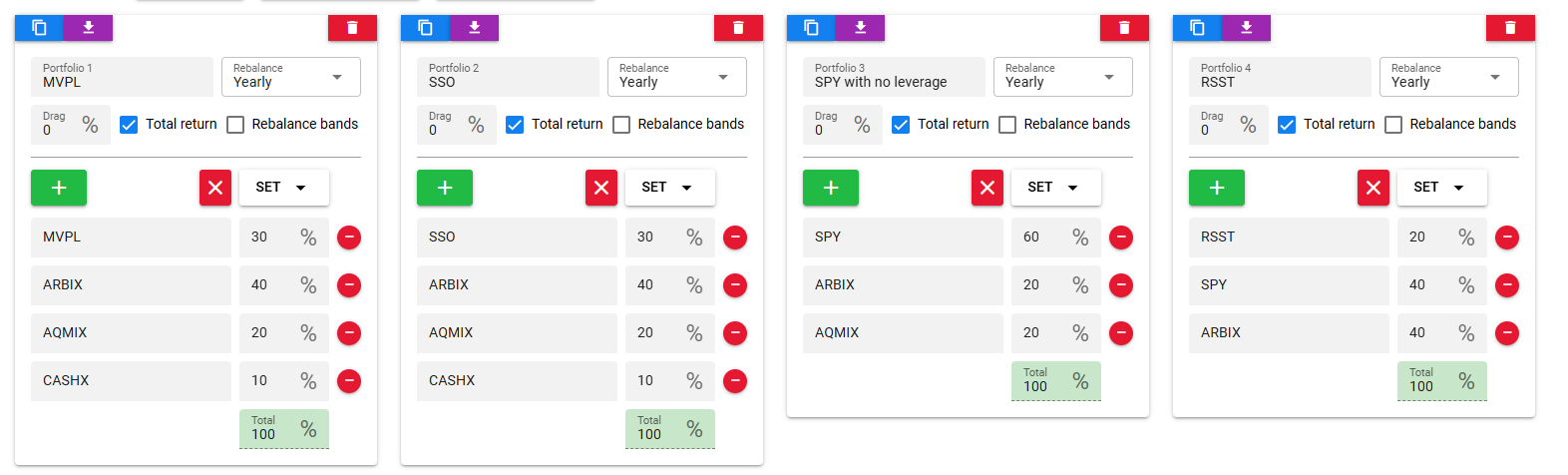This screenshot has width=1568, height=475.
Task: Uncheck Total return in Portfolio 1
Action: [x=129, y=125]
